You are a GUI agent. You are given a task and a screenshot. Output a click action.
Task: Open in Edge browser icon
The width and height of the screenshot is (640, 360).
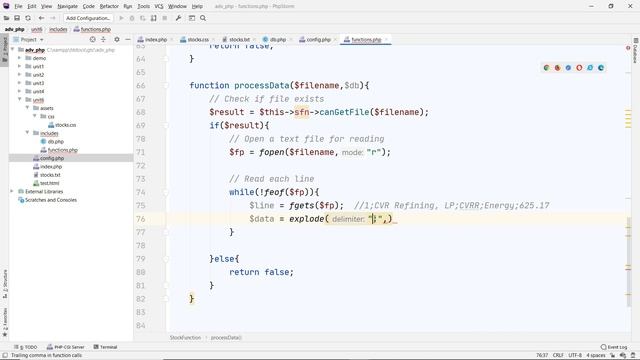(601, 68)
